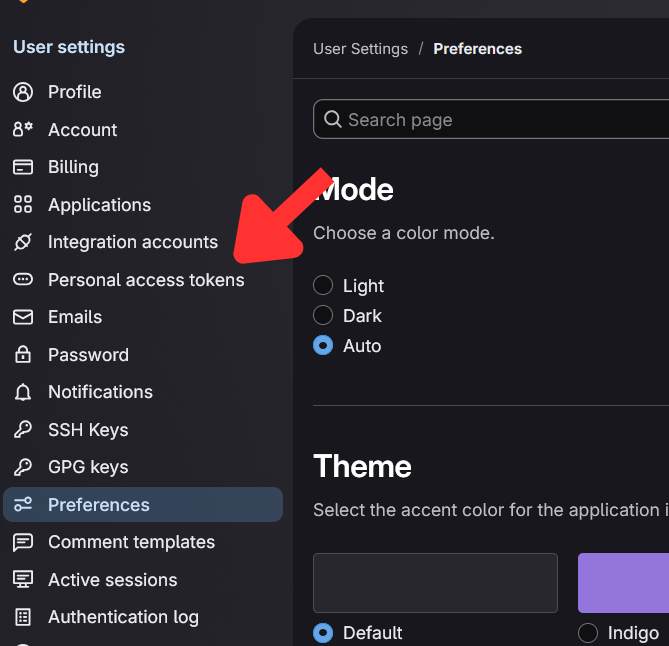Choose the Indigo theme radio button

(588, 633)
